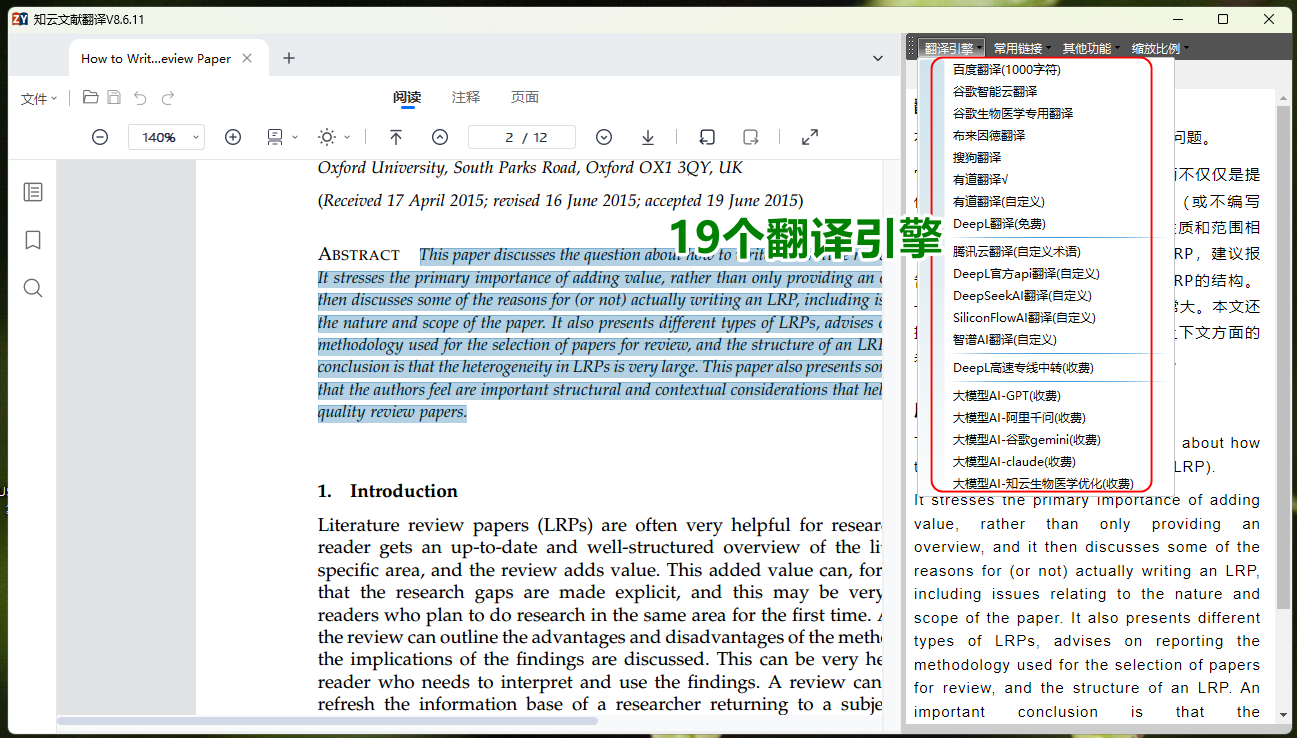Image resolution: width=1297 pixels, height=738 pixels.
Task: Undo with the left curved arrow
Action: (x=140, y=98)
